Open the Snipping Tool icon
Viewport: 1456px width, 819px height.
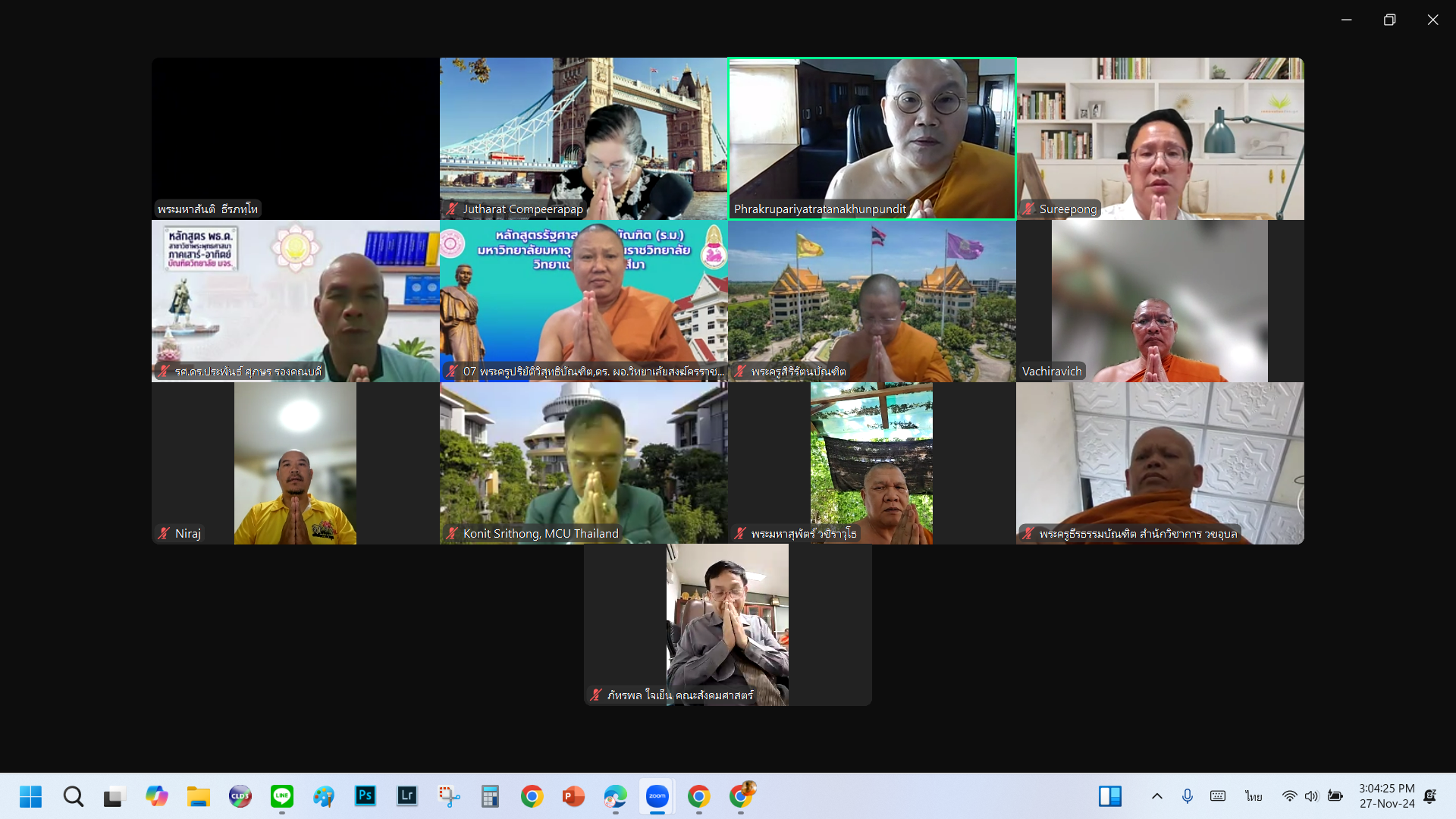point(449,796)
